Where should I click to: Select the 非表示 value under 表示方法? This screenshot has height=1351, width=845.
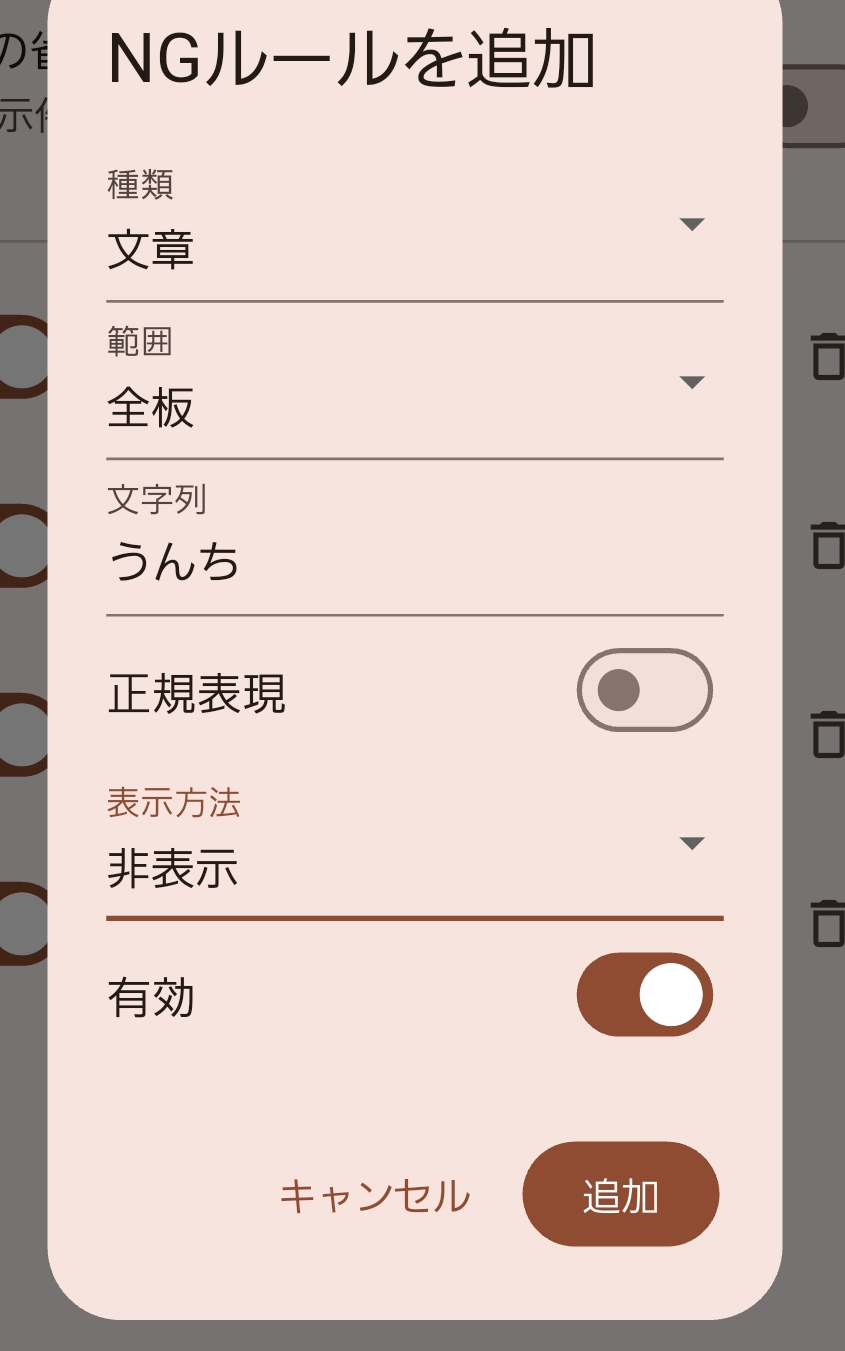173,869
